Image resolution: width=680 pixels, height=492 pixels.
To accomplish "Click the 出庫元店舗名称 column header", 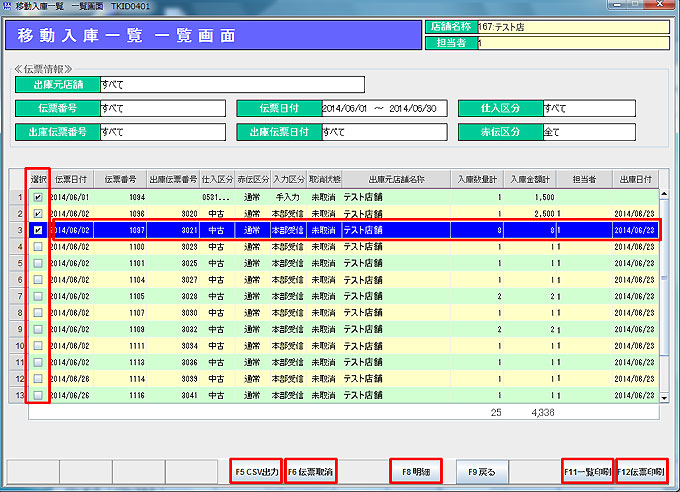I will 396,179.
